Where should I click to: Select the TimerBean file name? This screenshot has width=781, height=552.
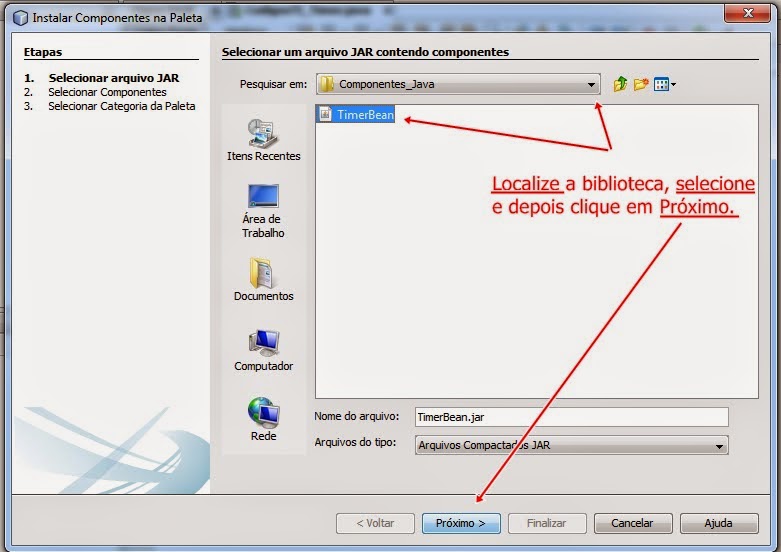pyautogui.click(x=365, y=115)
